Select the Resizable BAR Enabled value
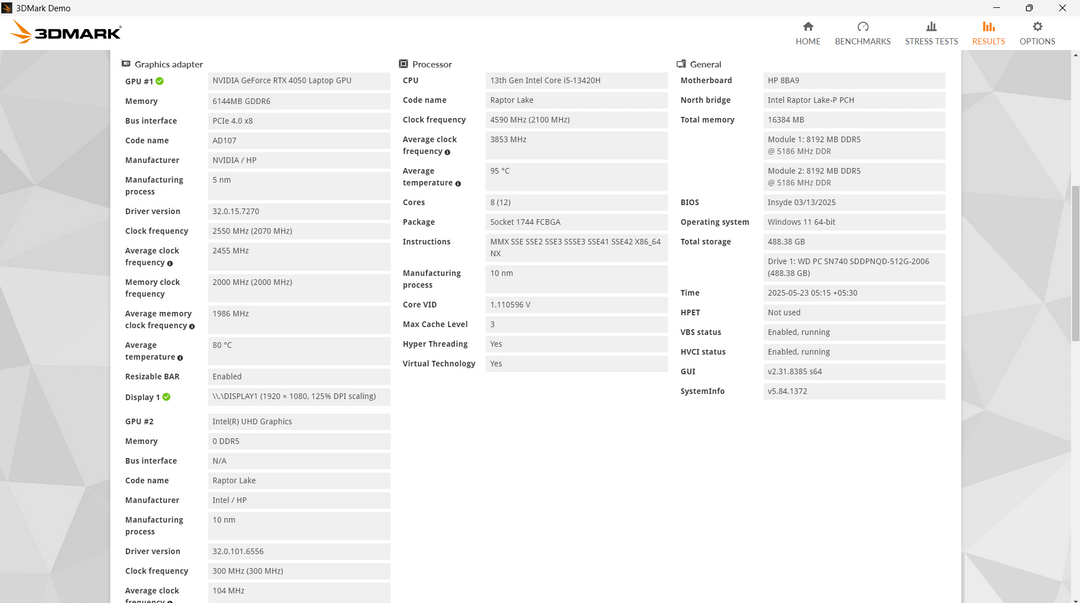 [299, 376]
